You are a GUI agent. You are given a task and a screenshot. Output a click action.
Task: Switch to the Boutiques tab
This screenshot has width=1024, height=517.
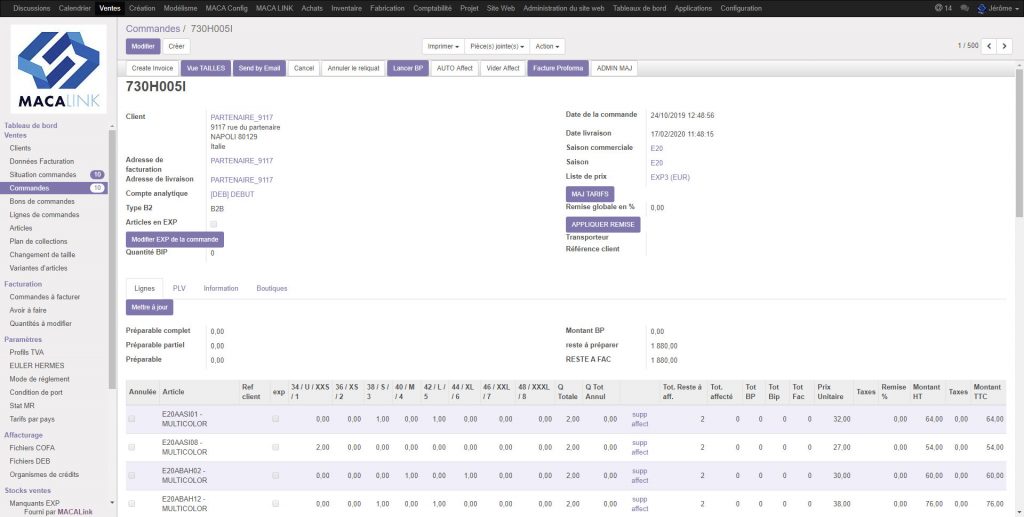click(x=272, y=288)
